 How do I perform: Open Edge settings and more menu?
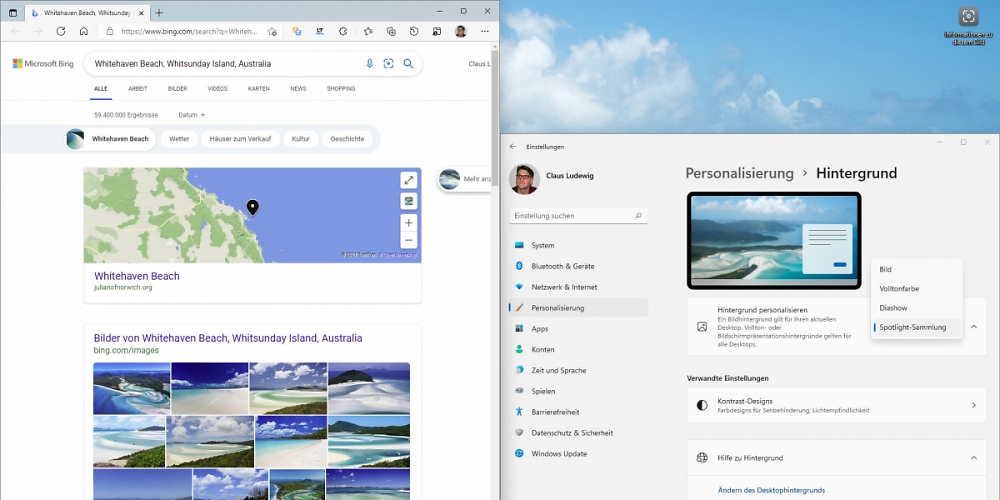pyautogui.click(x=485, y=31)
